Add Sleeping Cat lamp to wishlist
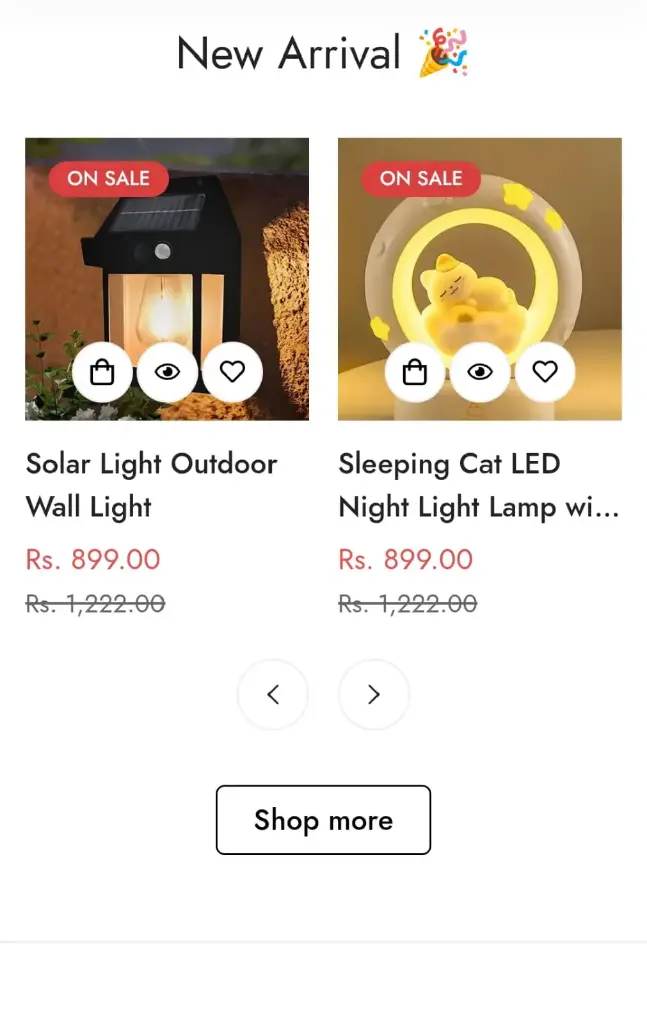The image size is (647, 1024). click(545, 373)
